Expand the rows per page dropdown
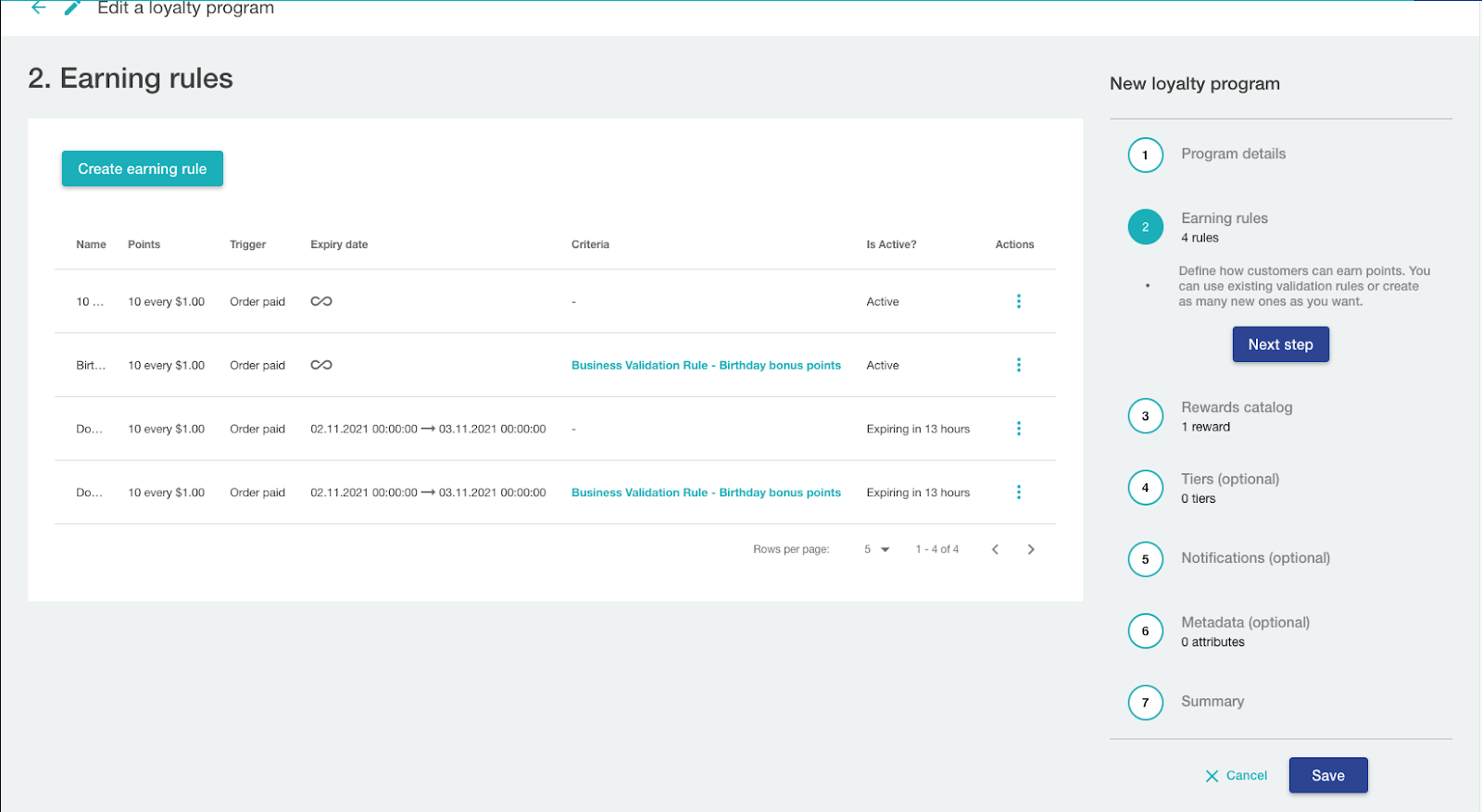Viewport: 1482px width, 812px height. [876, 549]
